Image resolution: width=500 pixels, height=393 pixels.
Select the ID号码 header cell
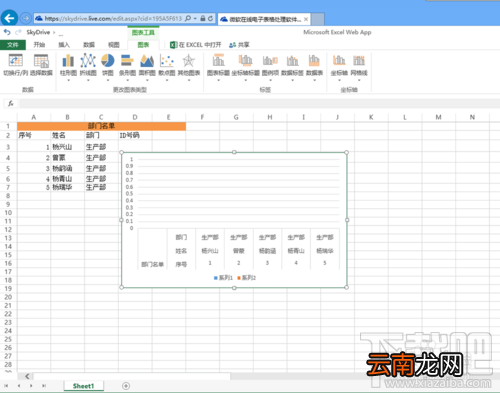coord(135,135)
